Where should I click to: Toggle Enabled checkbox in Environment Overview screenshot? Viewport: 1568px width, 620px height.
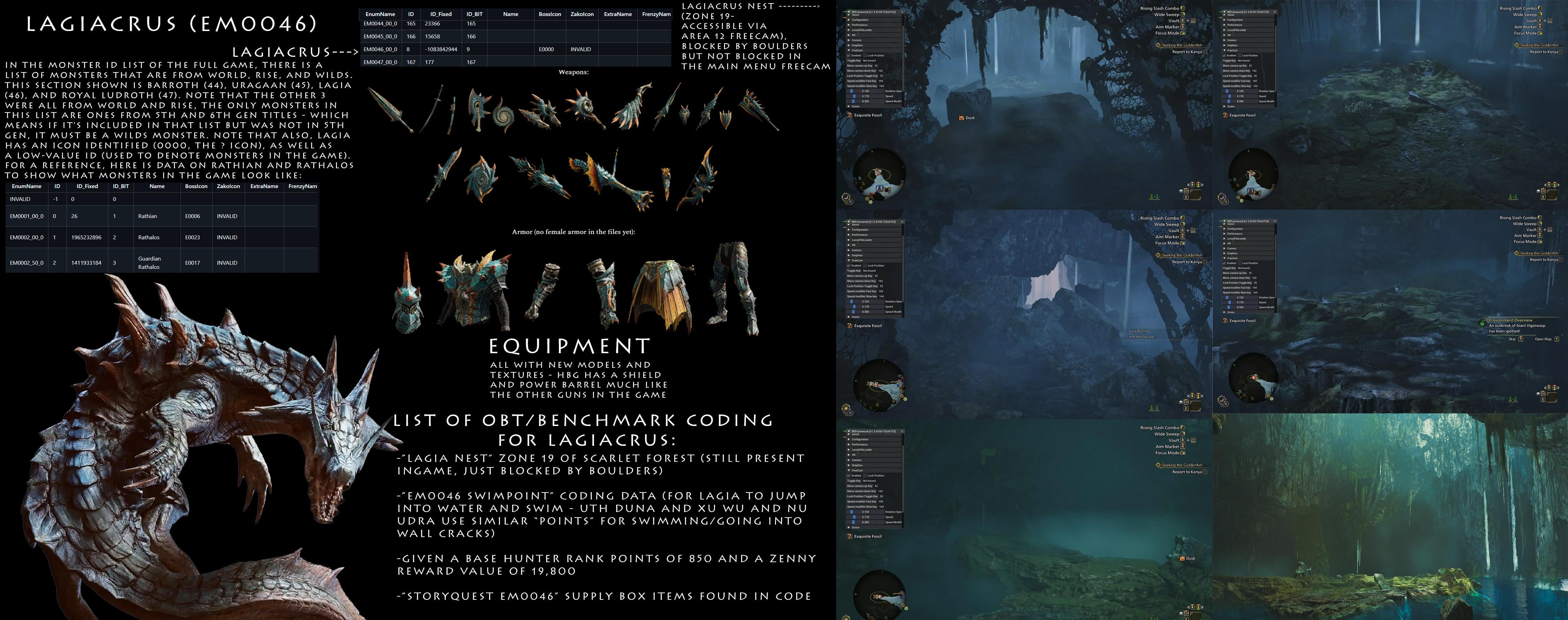[1224, 263]
